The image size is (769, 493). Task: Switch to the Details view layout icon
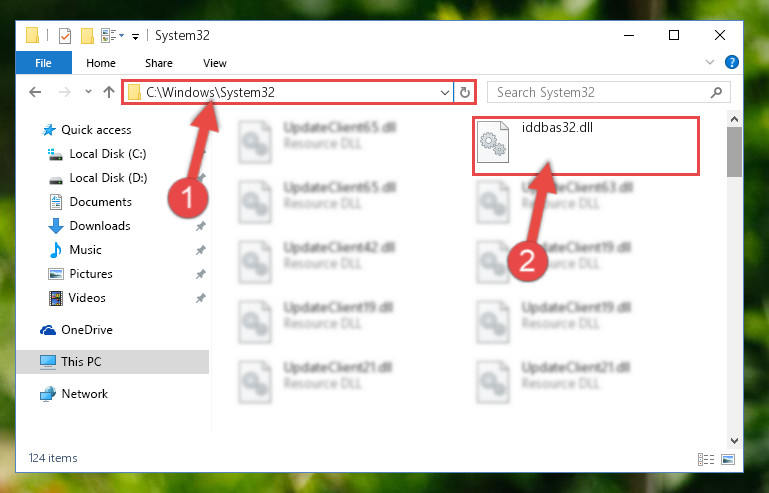point(706,459)
